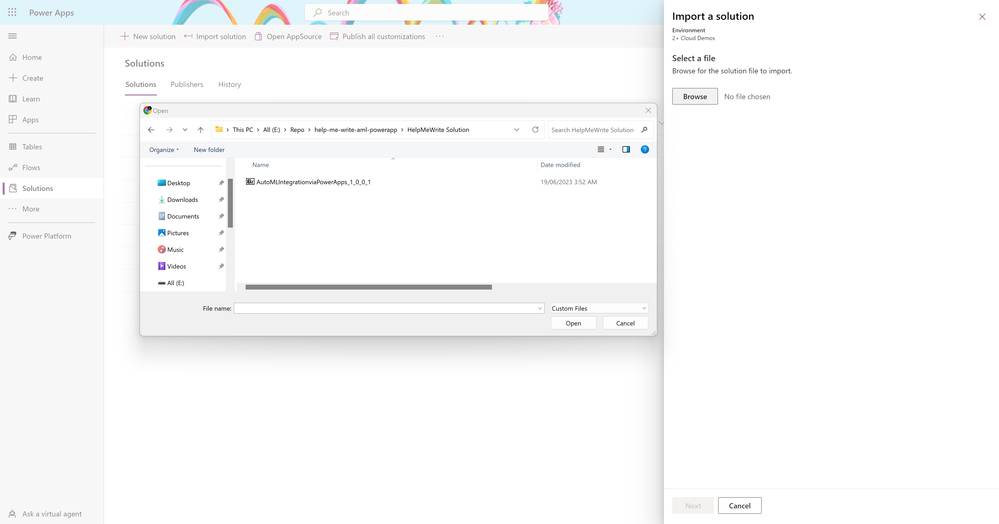
Task: Close the Open file dialog
Action: pyautogui.click(x=648, y=110)
